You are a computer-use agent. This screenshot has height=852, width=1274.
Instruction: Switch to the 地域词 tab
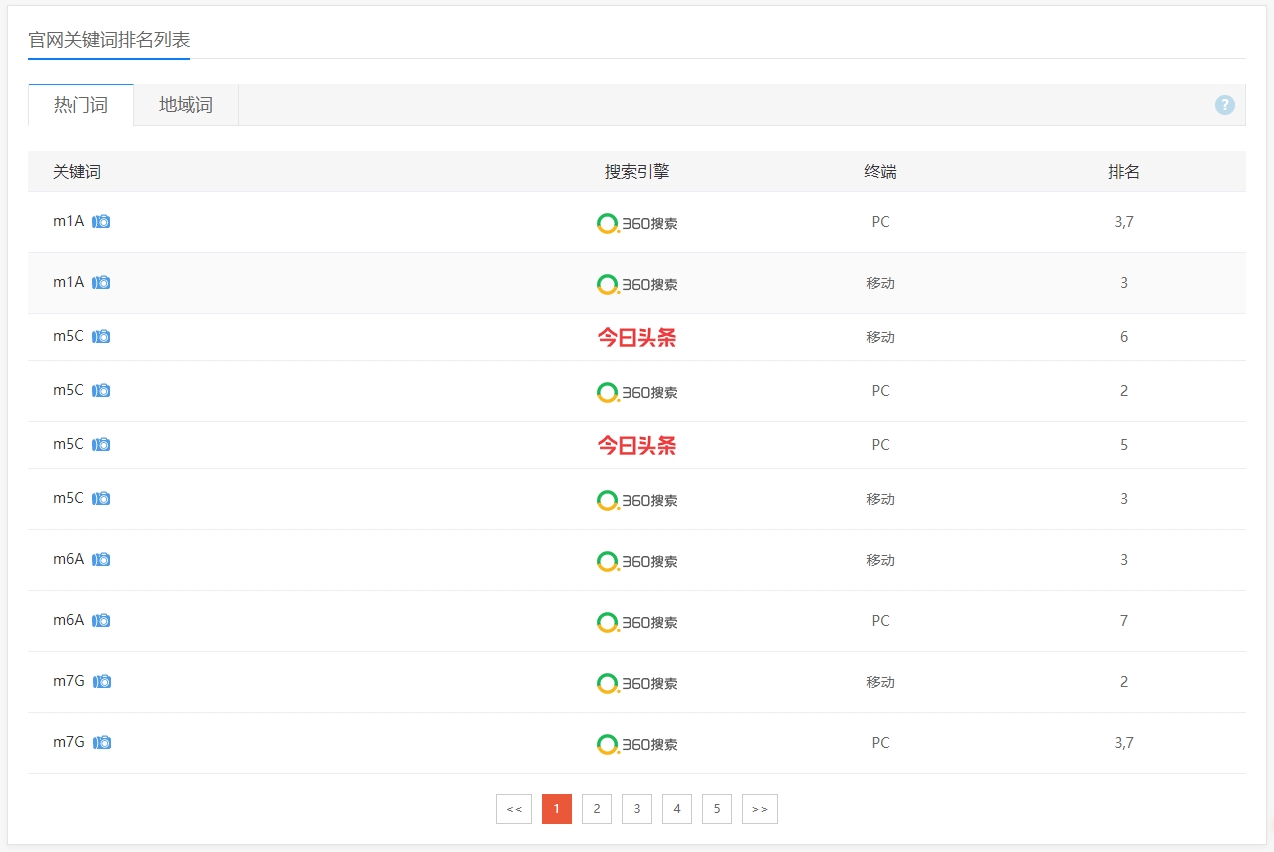click(x=186, y=105)
